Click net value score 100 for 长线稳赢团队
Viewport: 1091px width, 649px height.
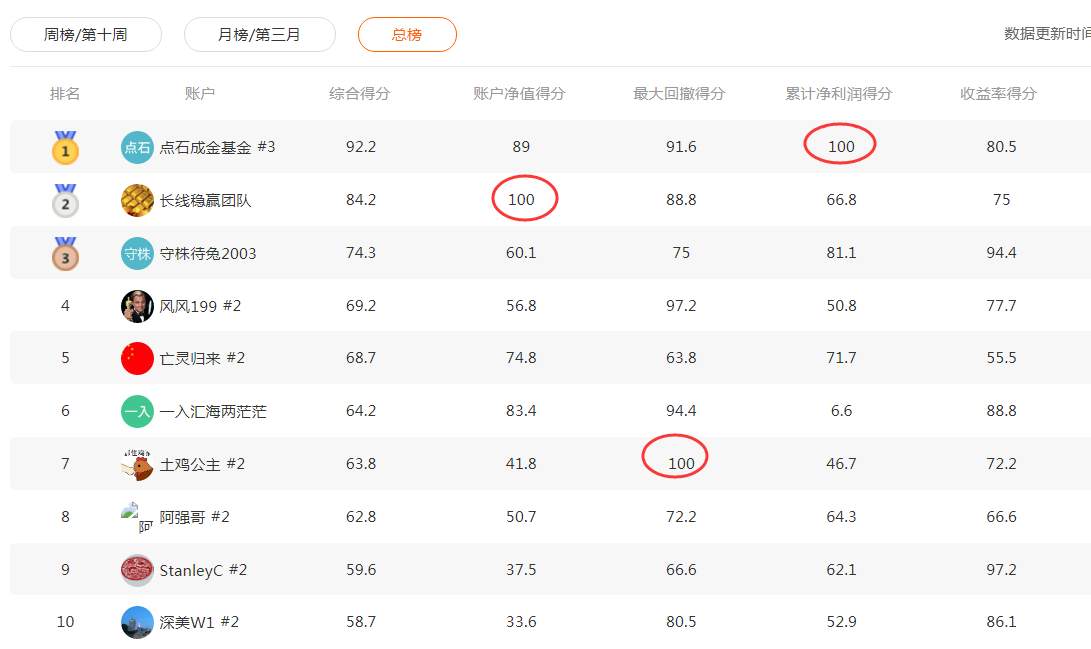pos(521,200)
